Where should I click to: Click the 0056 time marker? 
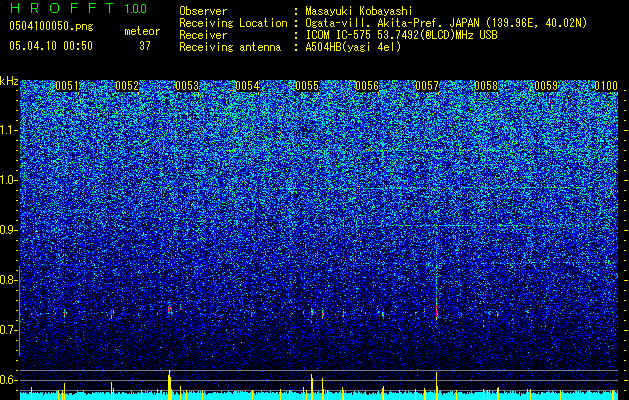click(x=367, y=86)
